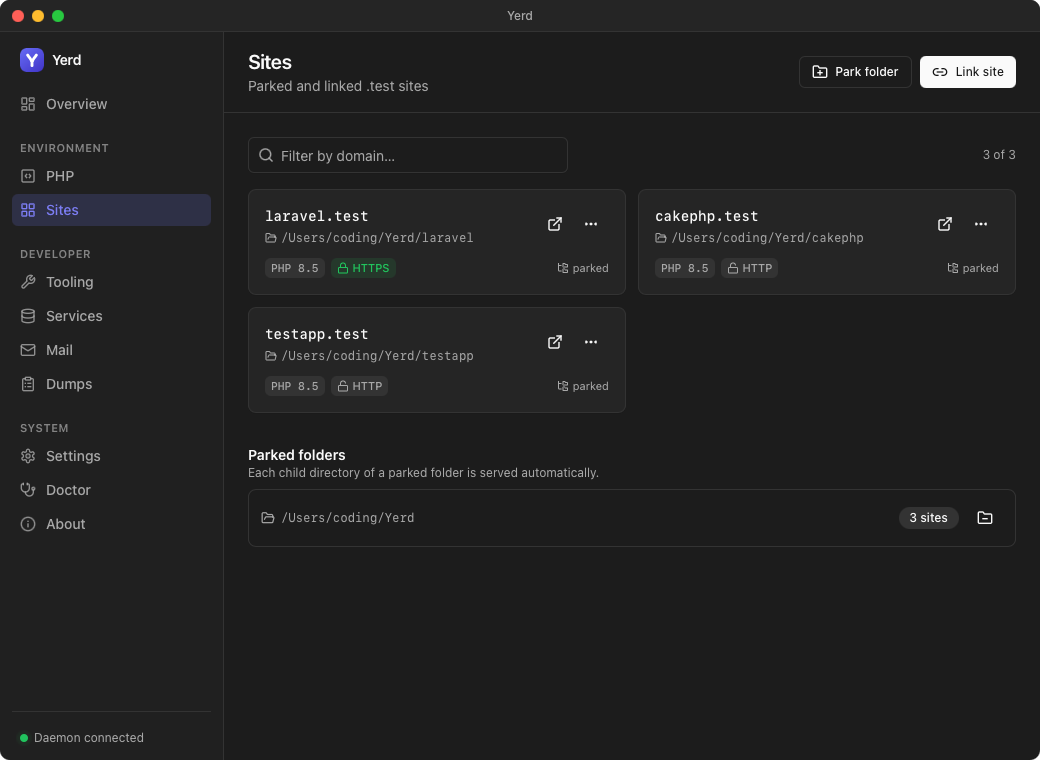Minimize the Yerd window with yellow button

coord(38,16)
